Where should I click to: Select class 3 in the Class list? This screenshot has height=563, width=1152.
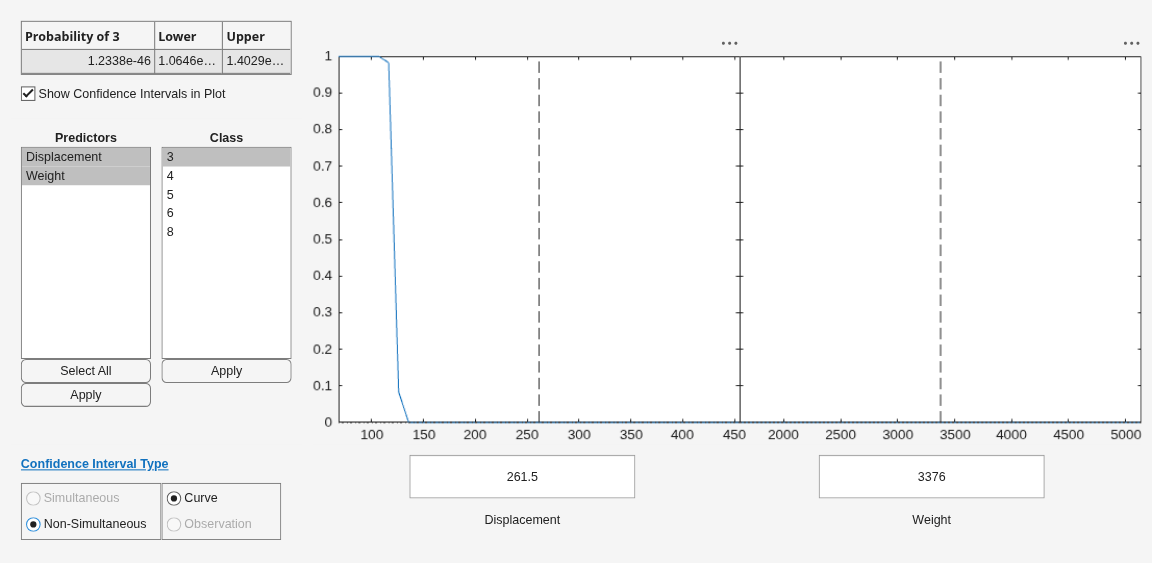click(226, 157)
